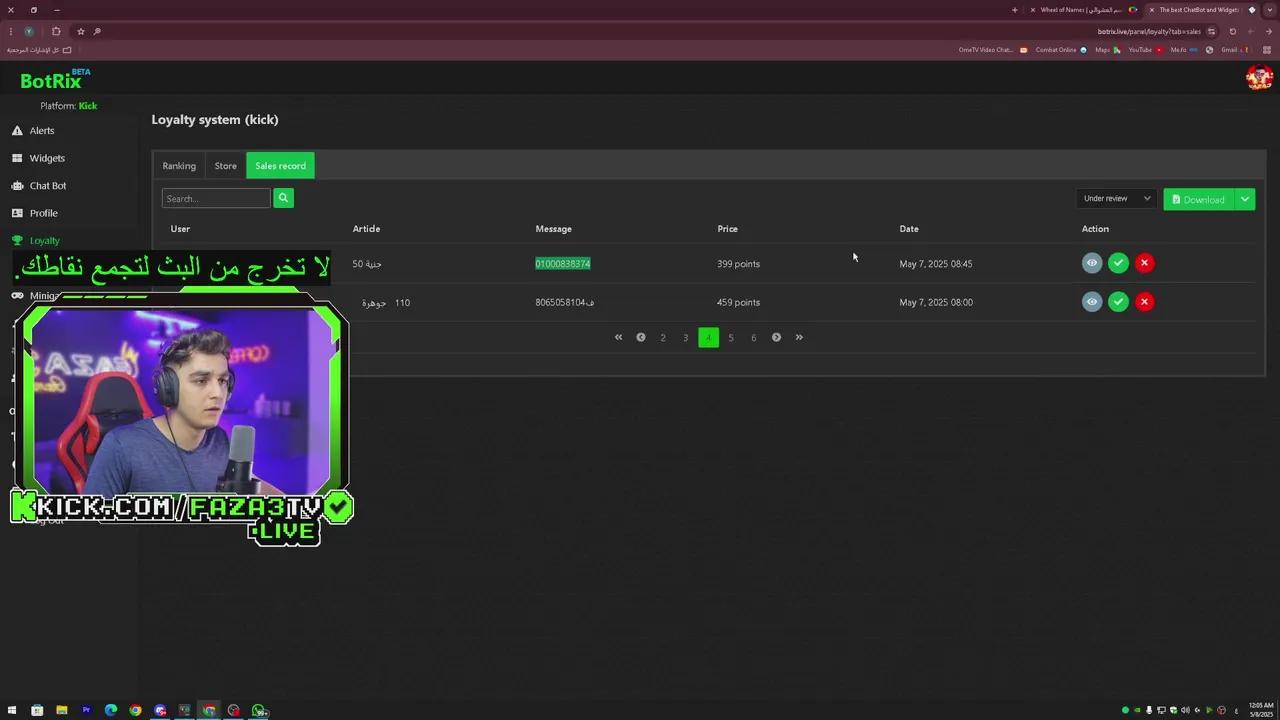Switch to the Store tab
The width and height of the screenshot is (1280, 720).
pos(226,166)
